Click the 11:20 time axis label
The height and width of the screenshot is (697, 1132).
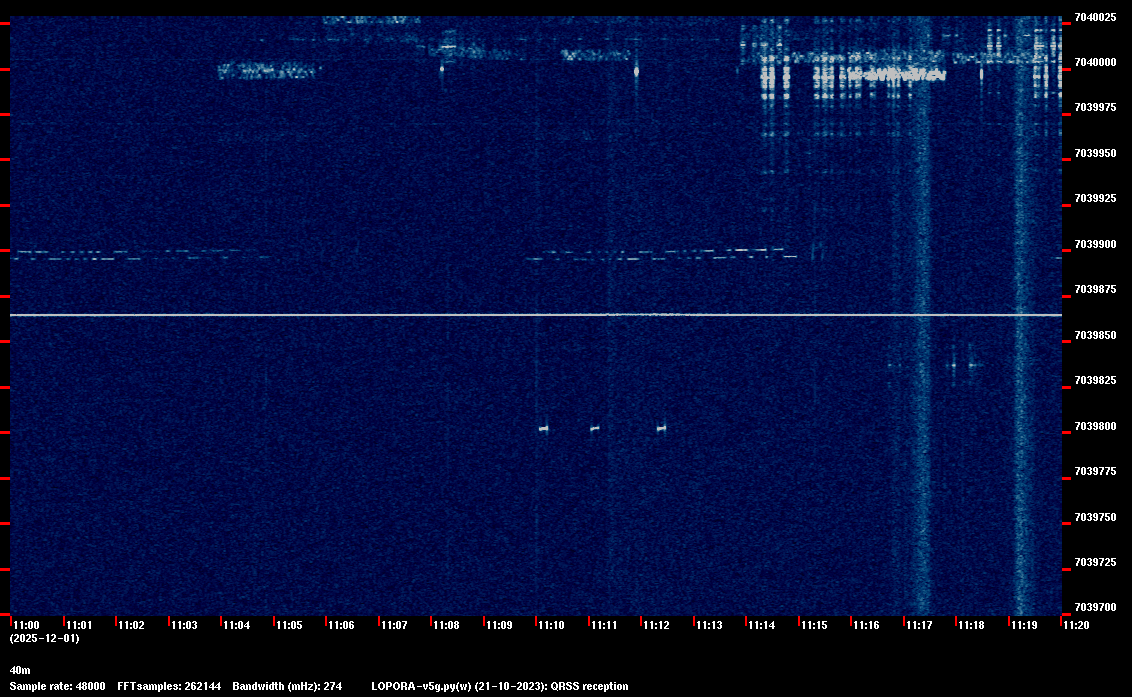(x=1076, y=625)
